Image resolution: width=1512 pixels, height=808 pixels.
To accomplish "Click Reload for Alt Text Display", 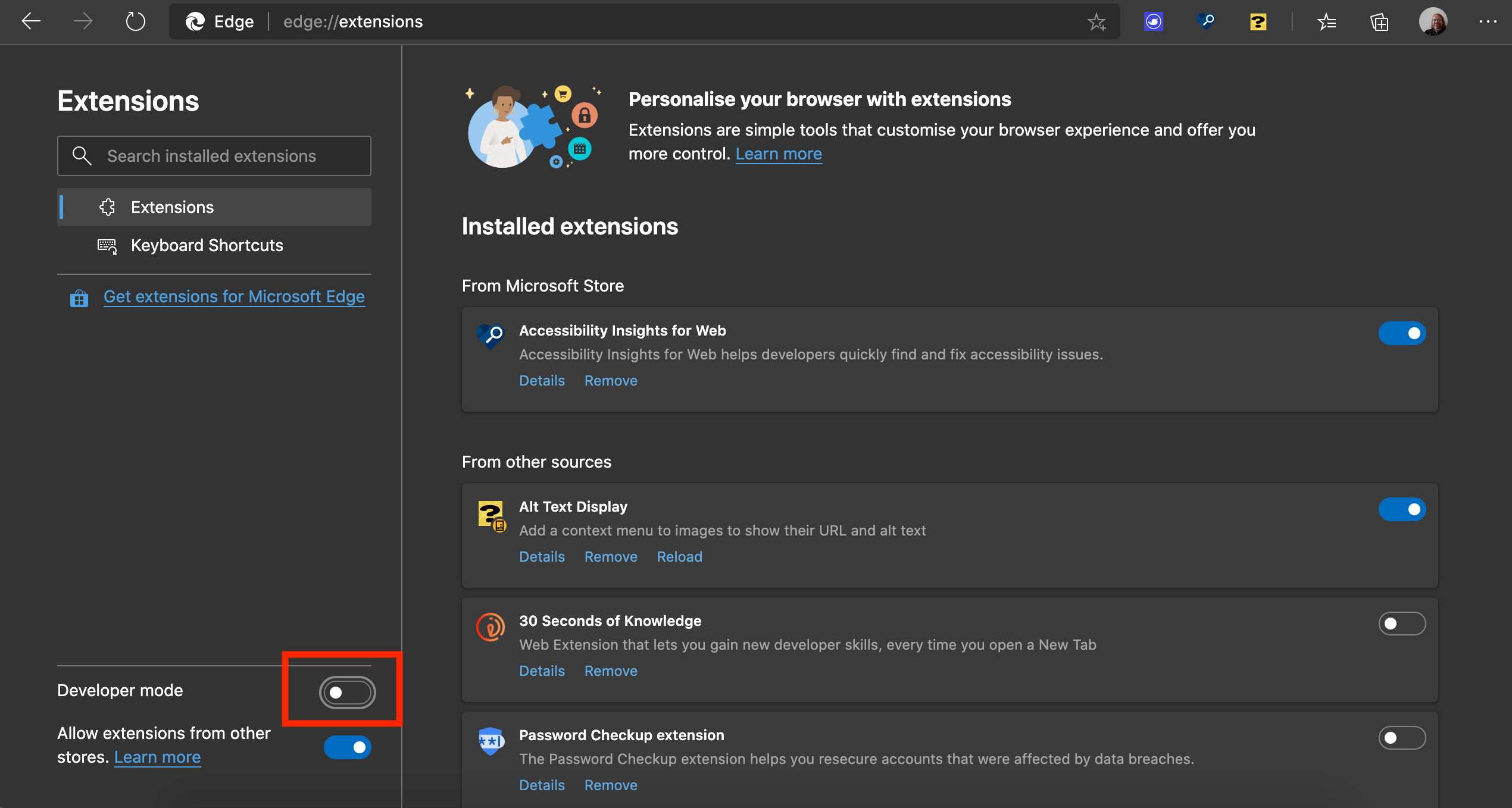I will coord(679,557).
